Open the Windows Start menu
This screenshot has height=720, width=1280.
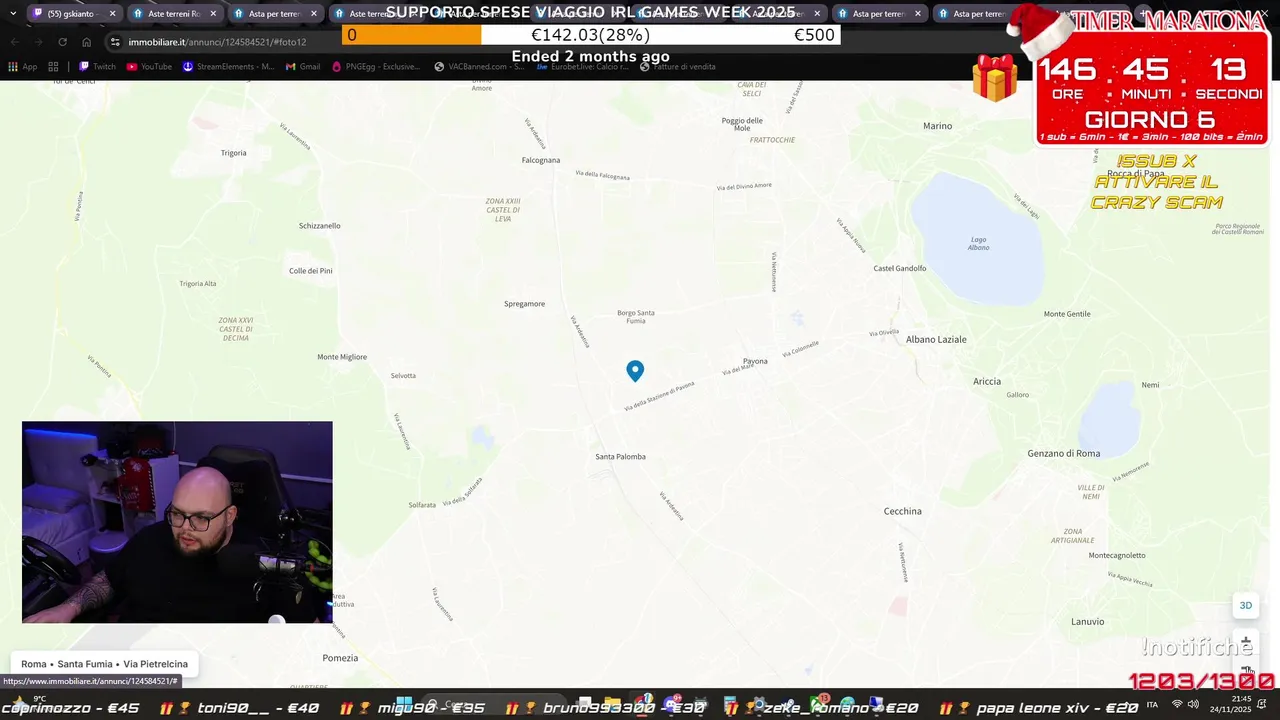403,705
